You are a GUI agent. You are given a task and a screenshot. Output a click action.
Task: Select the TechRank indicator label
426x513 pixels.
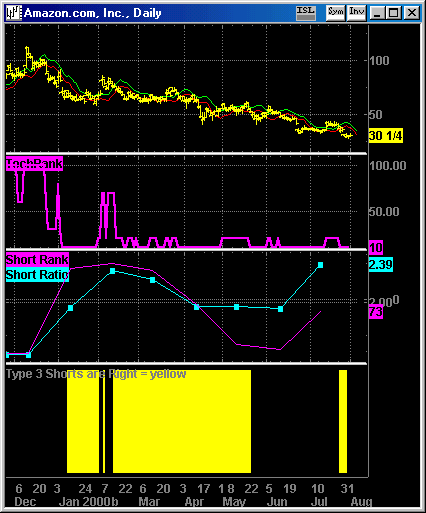coord(34,164)
